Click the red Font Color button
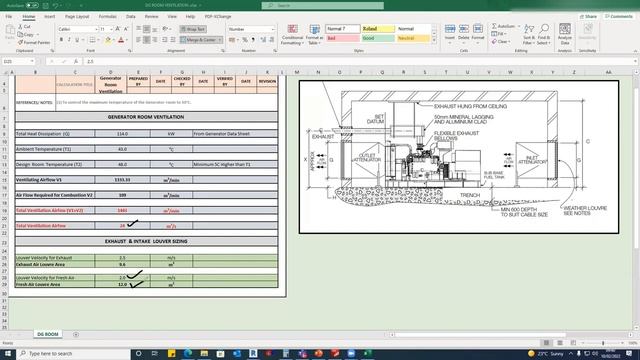The height and width of the screenshot is (360, 640). [121, 40]
